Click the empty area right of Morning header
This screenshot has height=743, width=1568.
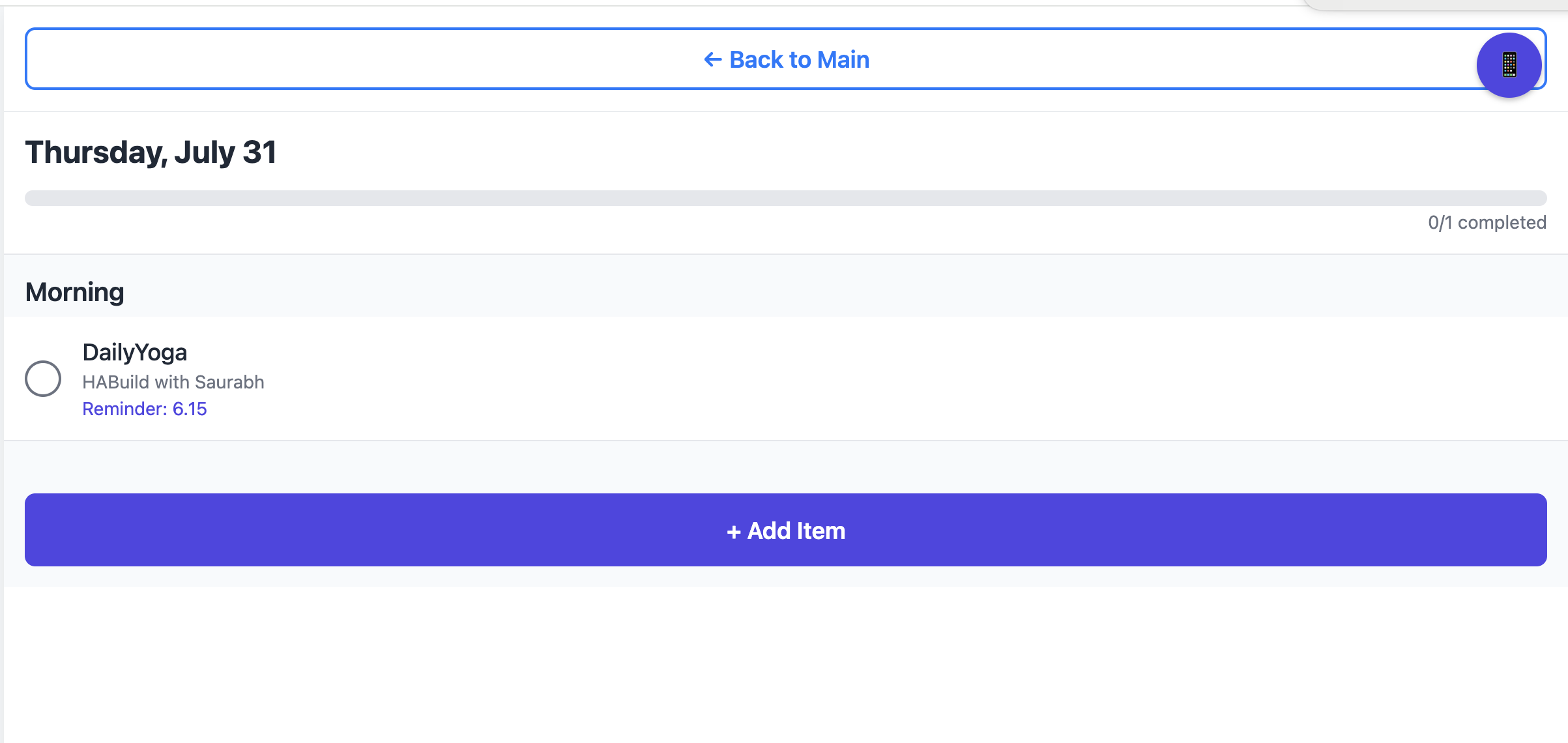coord(847,292)
